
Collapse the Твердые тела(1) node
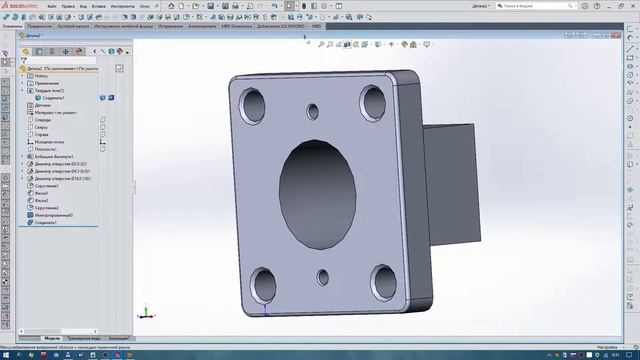pos(22,91)
